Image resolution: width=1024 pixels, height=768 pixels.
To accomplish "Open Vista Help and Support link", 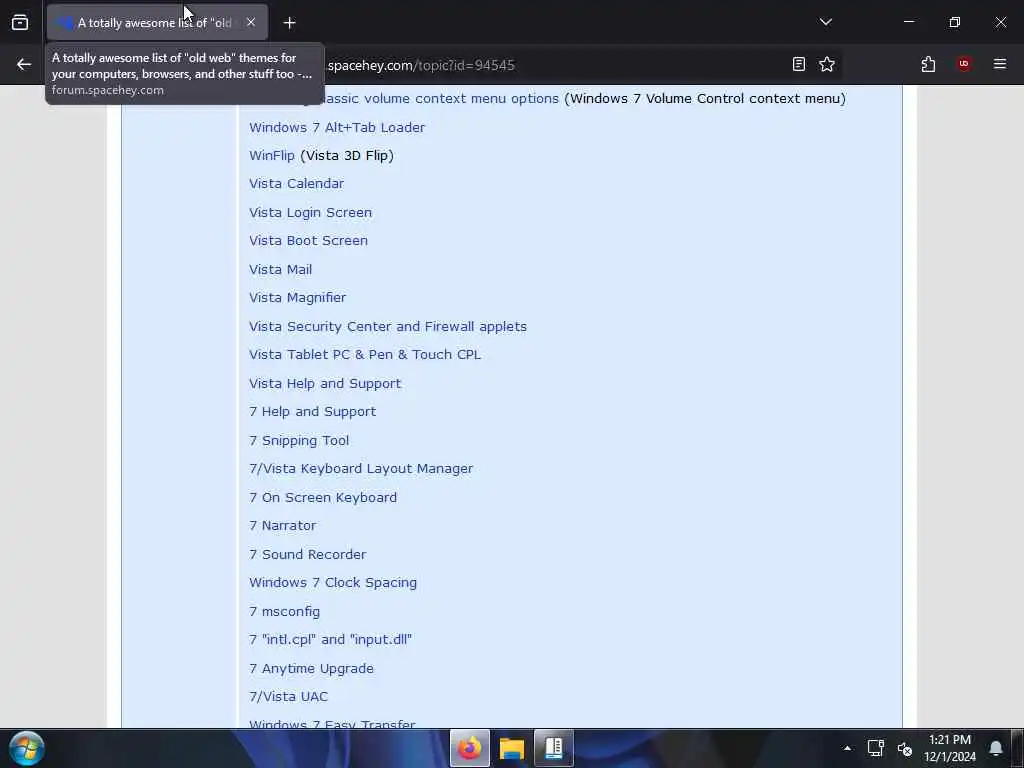I will (325, 383).
